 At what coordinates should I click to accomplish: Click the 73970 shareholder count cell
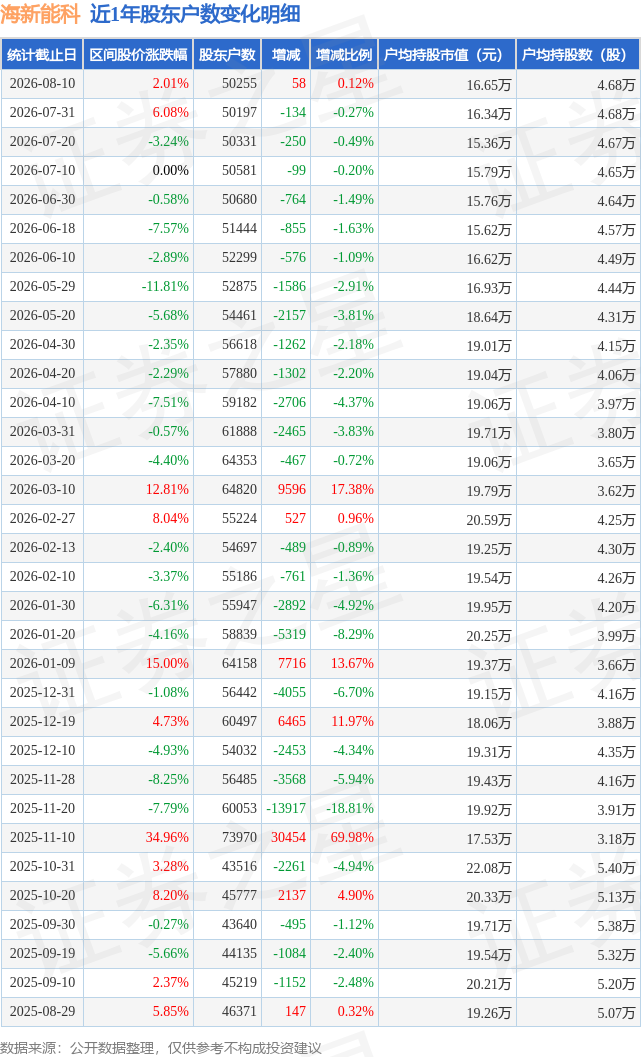coord(239,837)
